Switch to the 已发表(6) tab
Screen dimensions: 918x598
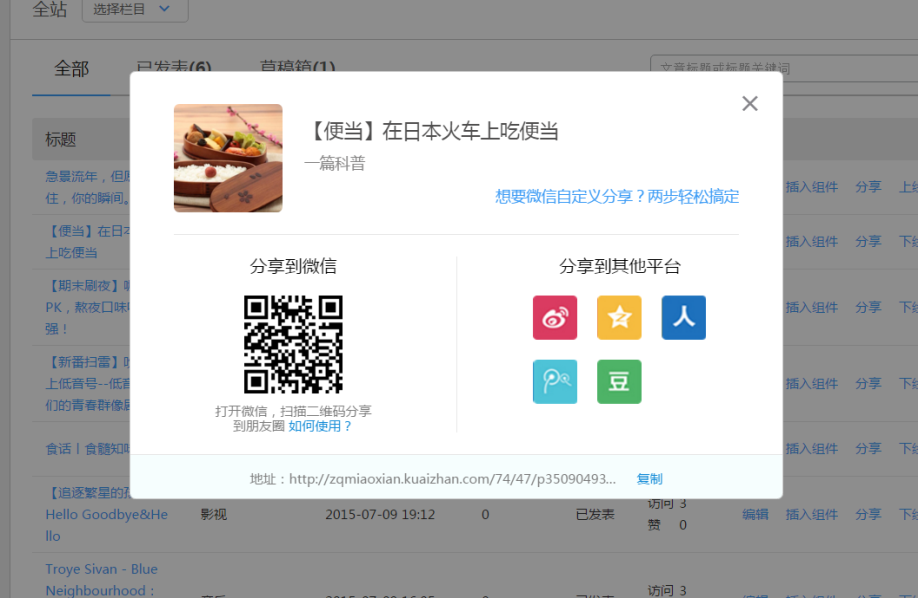click(x=174, y=67)
